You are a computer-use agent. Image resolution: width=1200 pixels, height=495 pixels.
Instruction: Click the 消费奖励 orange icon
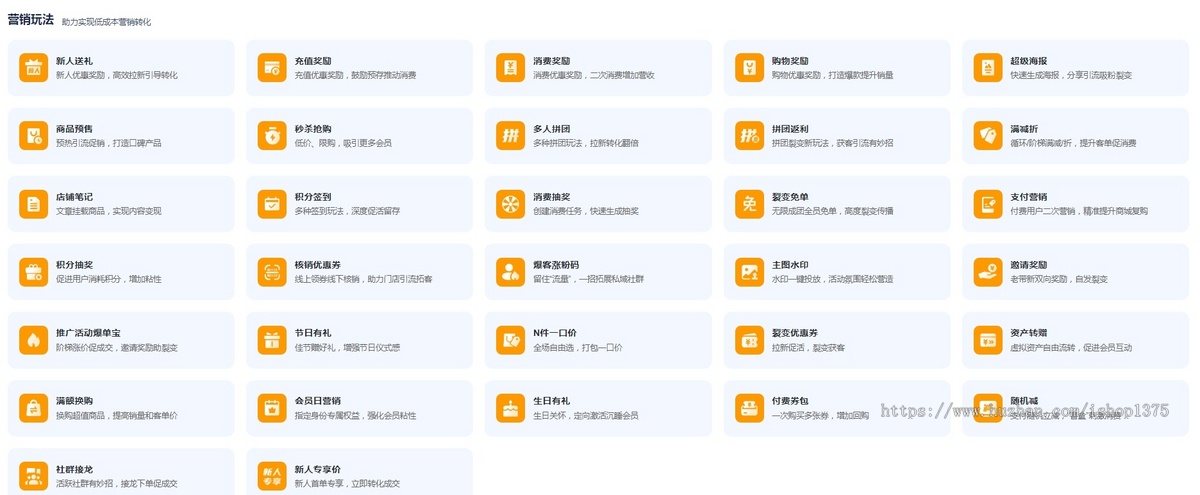point(511,68)
